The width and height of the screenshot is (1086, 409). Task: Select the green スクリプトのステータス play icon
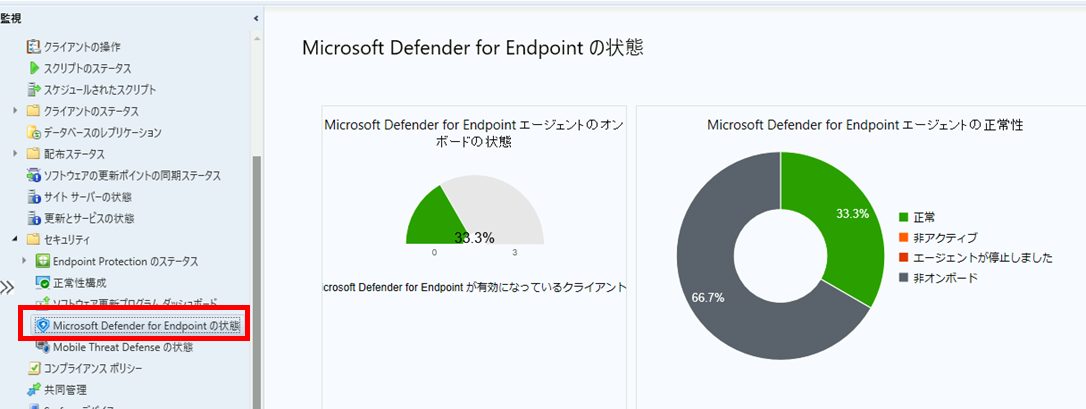34,69
